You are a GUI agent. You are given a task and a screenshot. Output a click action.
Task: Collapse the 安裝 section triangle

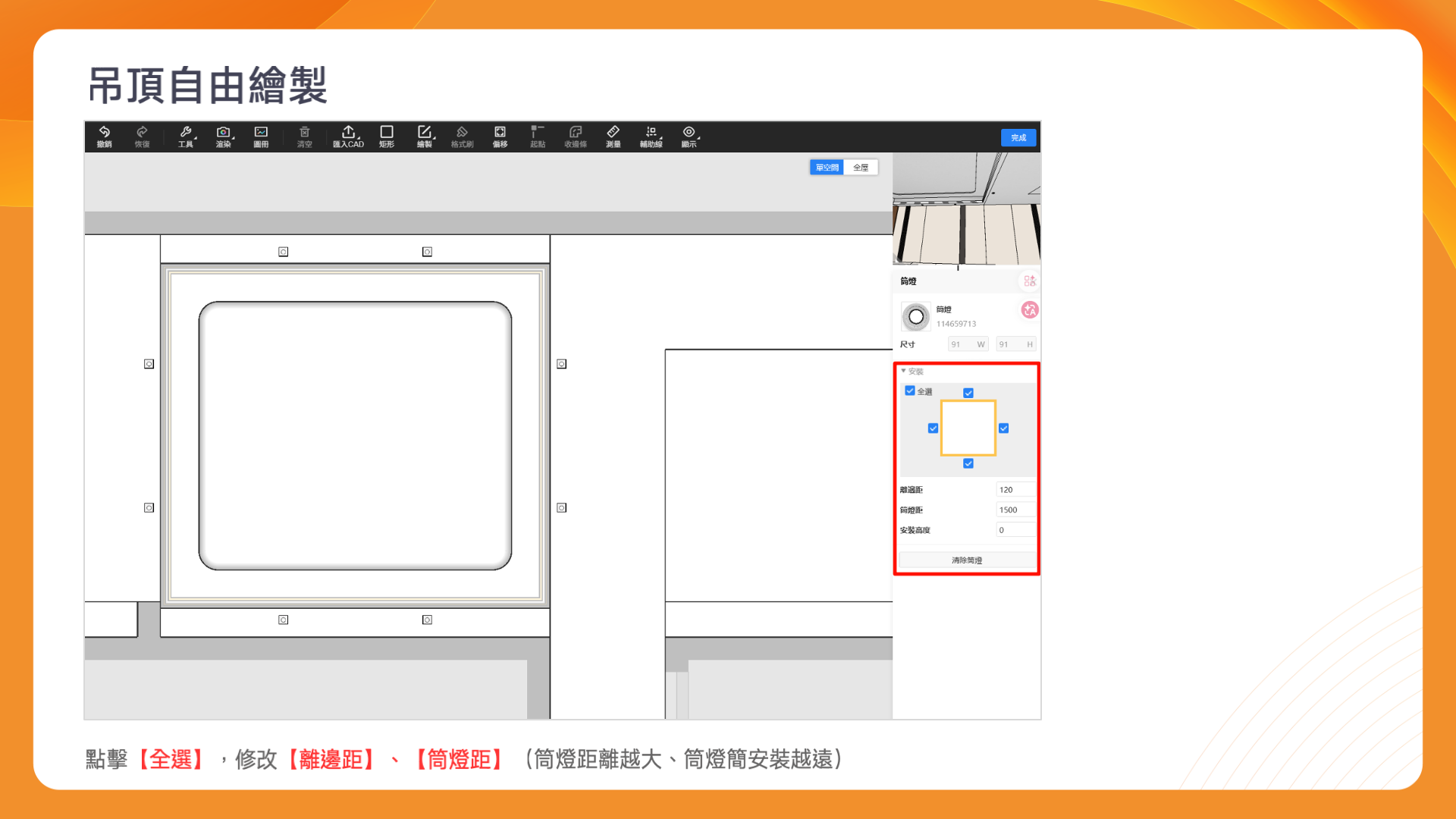[x=903, y=371]
